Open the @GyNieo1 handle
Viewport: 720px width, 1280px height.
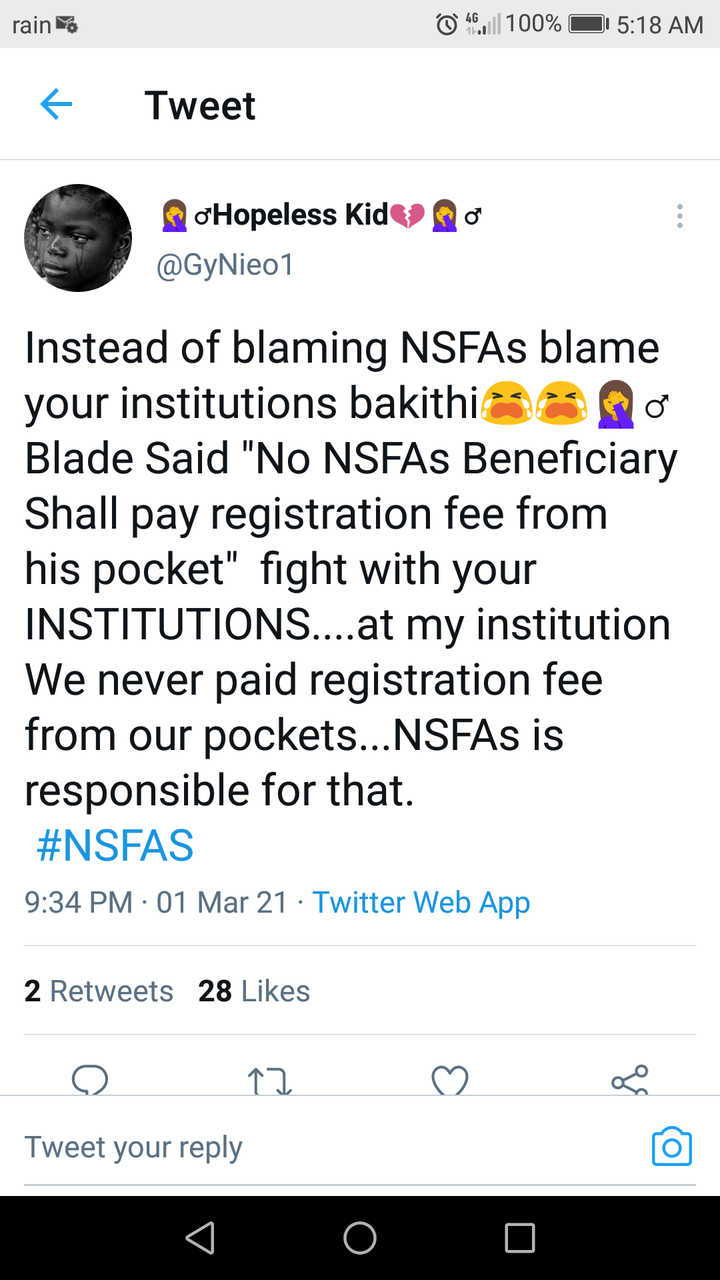pos(224,265)
